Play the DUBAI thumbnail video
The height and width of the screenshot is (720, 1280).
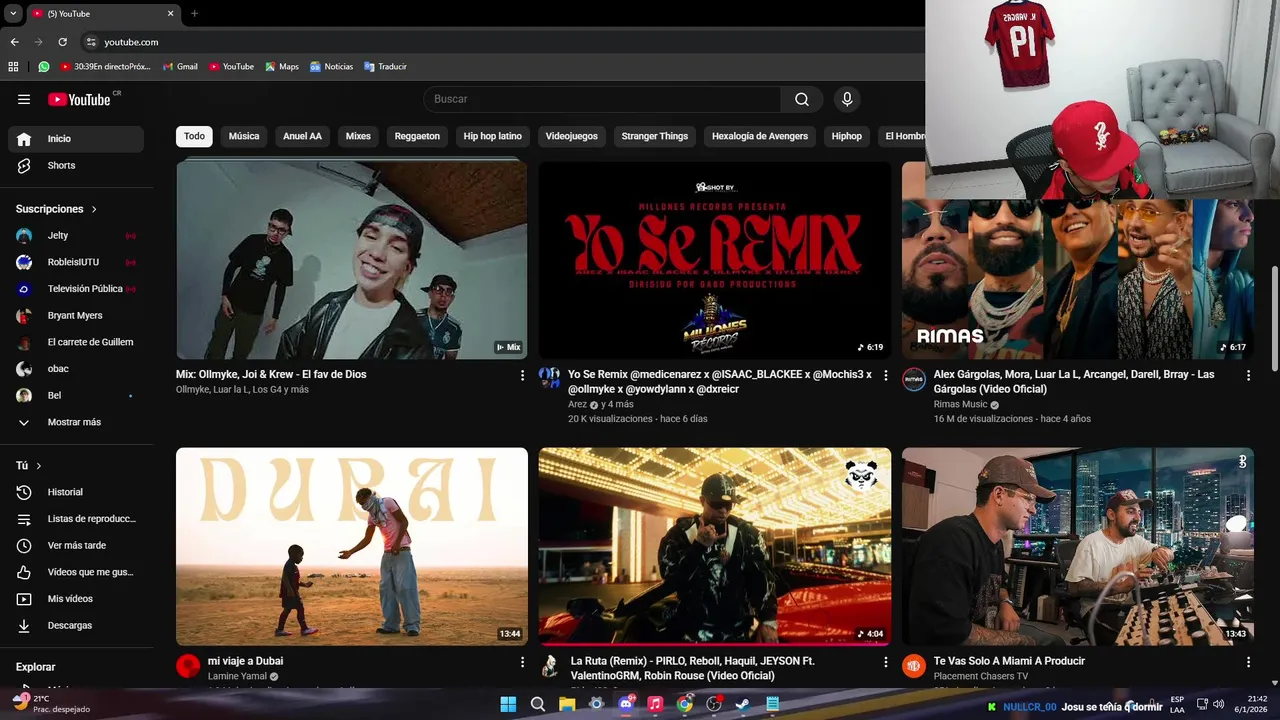click(x=352, y=546)
